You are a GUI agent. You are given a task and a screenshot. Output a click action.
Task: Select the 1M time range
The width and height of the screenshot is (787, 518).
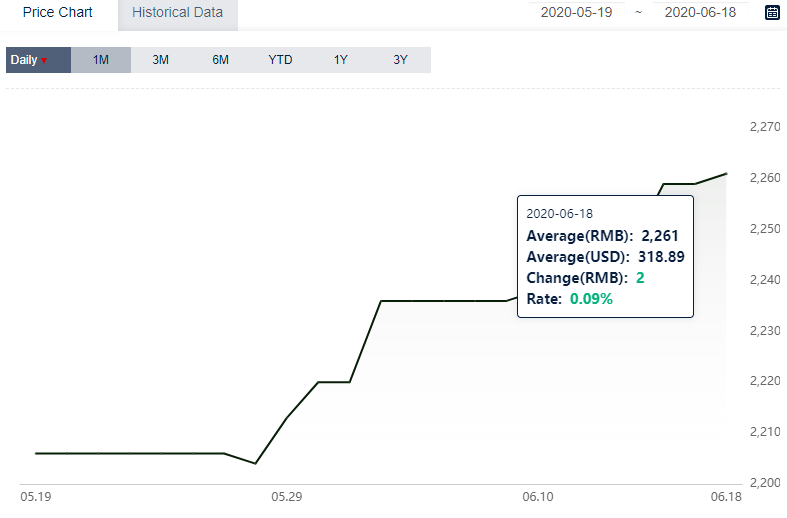pyautogui.click(x=101, y=60)
